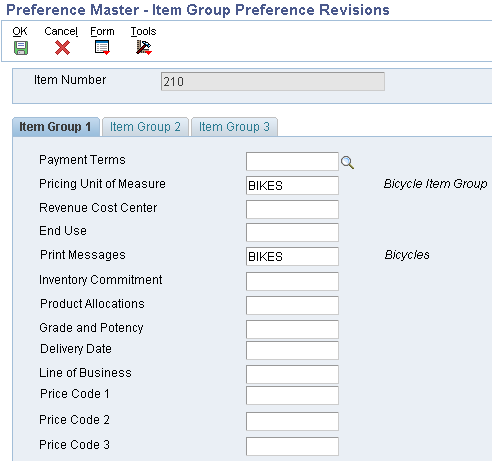The image size is (492, 461).
Task: Click the Grade and Potency field
Action: click(292, 329)
